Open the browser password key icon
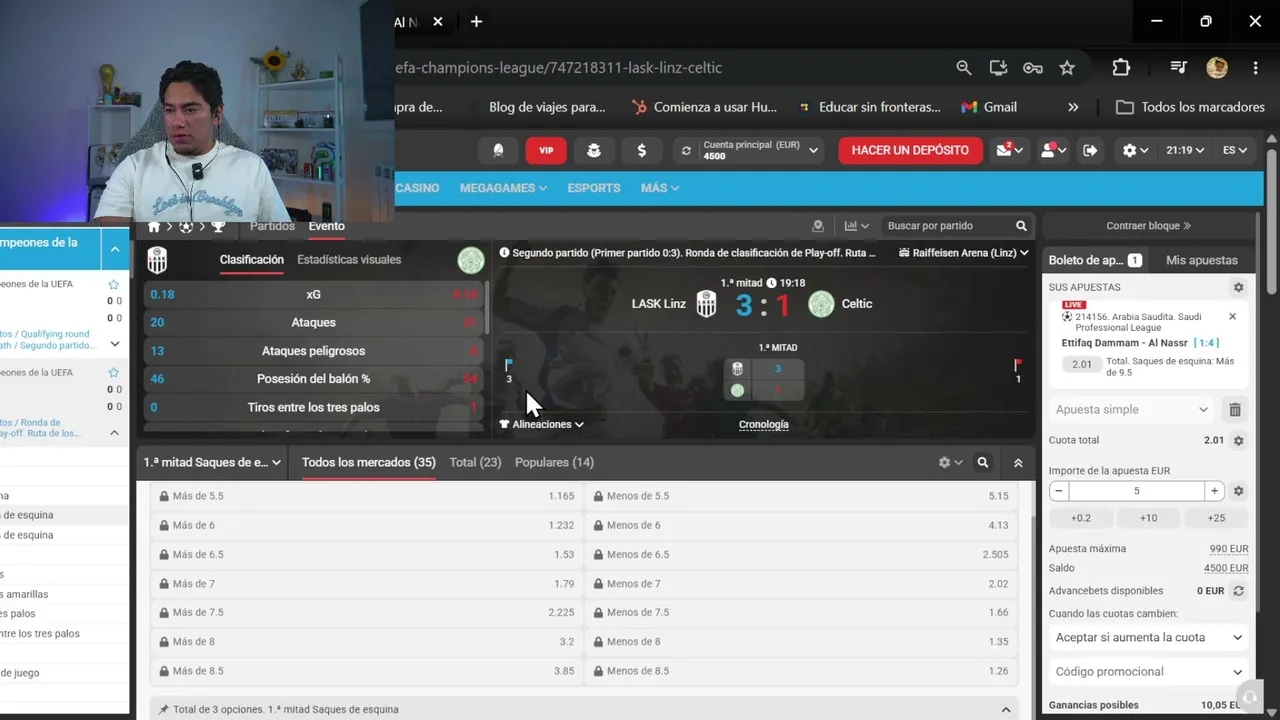Screen dimensions: 1280x720 point(1033,68)
